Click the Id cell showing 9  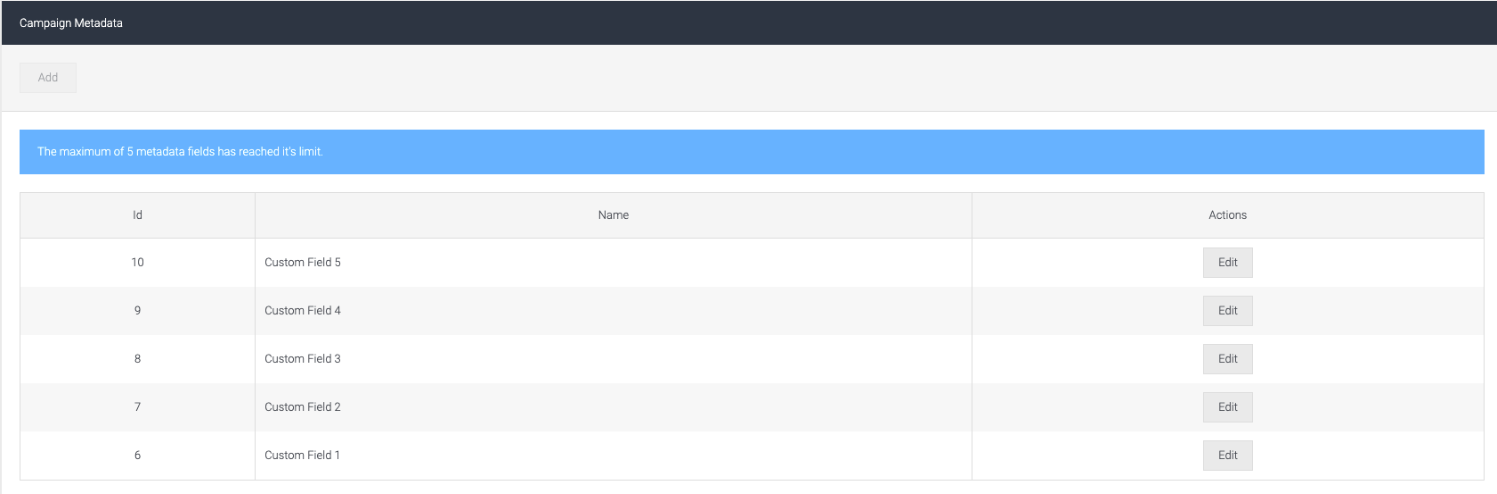(x=137, y=311)
